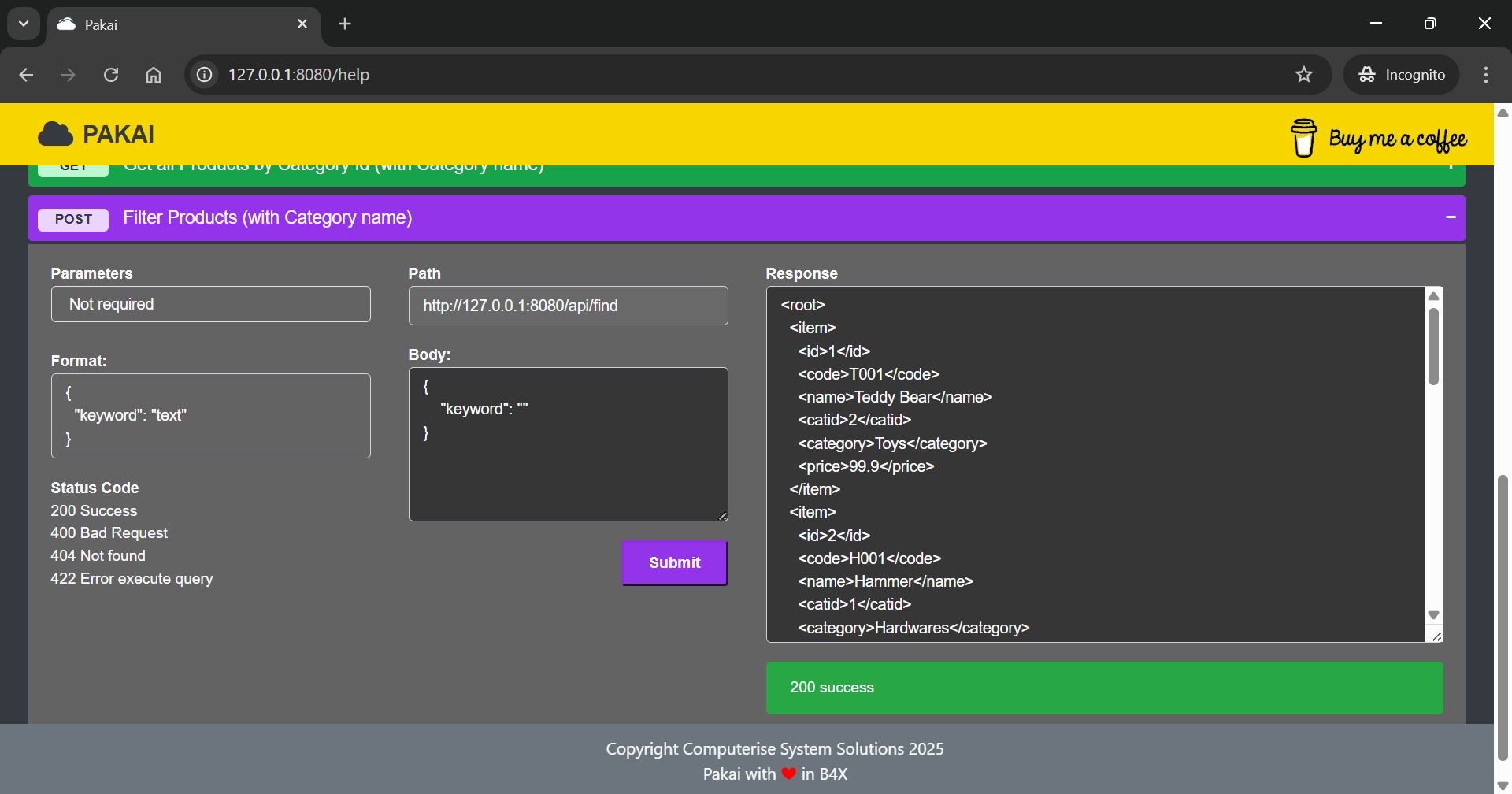This screenshot has width=1512, height=794.
Task: Open a new browser tab
Action: point(345,24)
